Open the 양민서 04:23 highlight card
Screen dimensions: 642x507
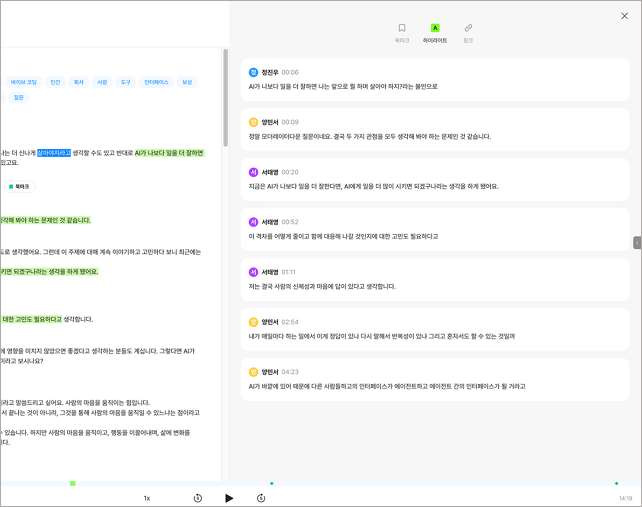point(435,379)
